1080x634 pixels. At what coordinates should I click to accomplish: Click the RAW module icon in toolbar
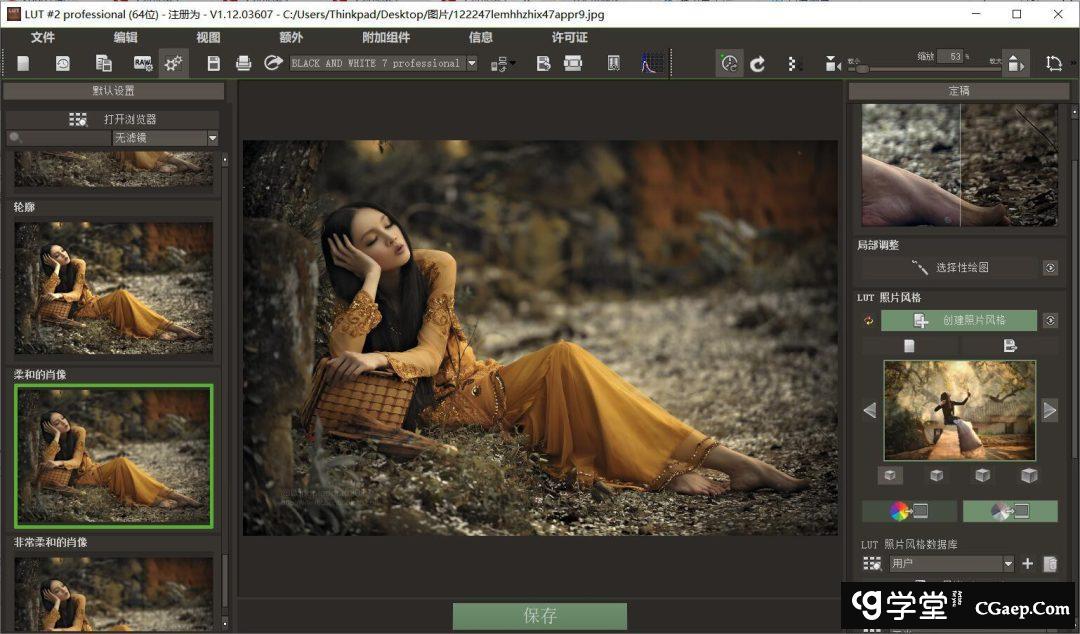[143, 63]
